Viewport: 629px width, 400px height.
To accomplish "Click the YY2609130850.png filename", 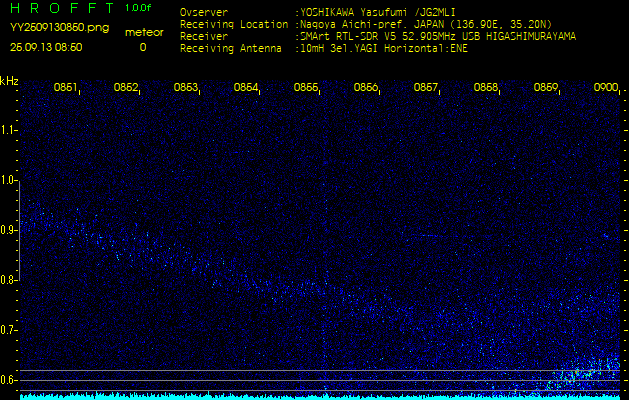I will (x=59, y=28).
